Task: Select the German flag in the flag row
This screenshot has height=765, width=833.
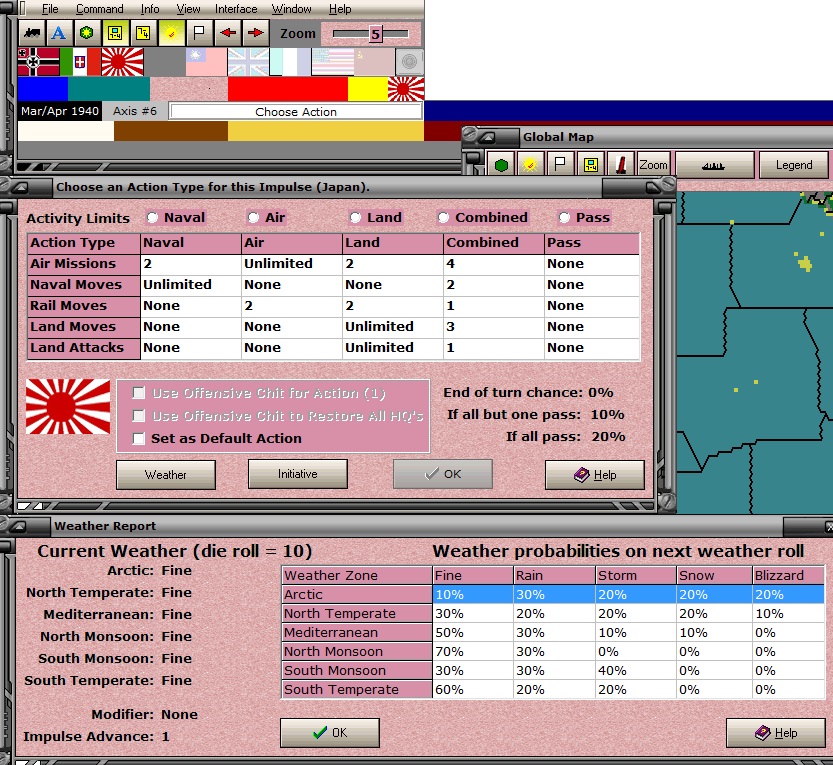Action: click(x=38, y=62)
